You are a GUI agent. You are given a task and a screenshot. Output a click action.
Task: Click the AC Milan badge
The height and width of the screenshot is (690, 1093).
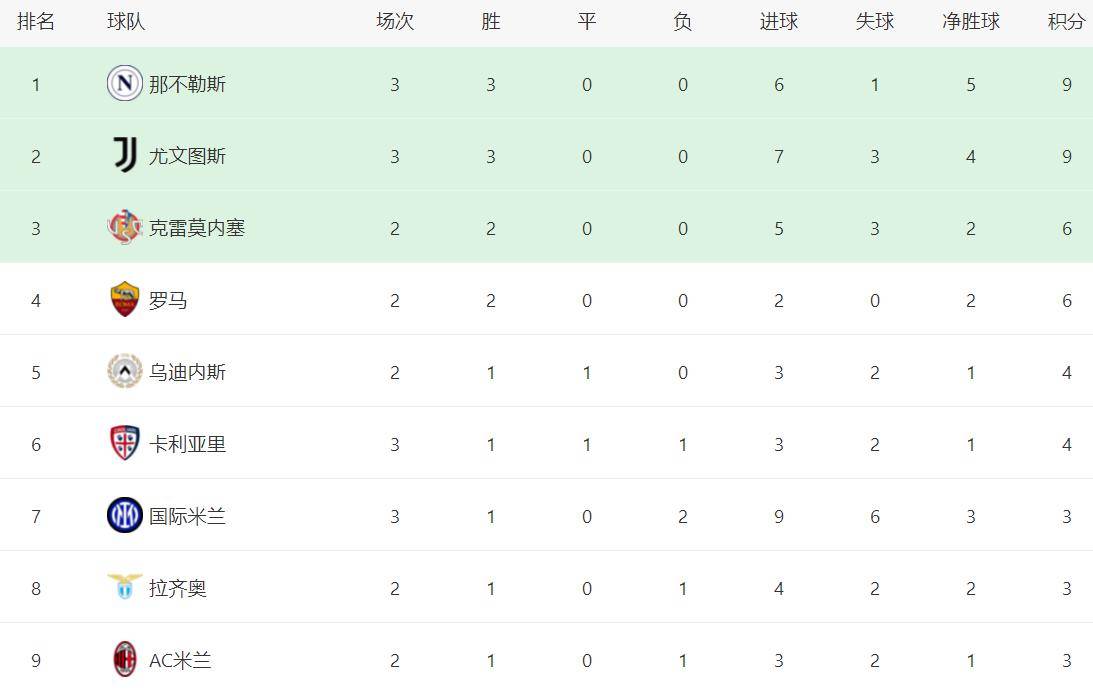[x=125, y=660]
